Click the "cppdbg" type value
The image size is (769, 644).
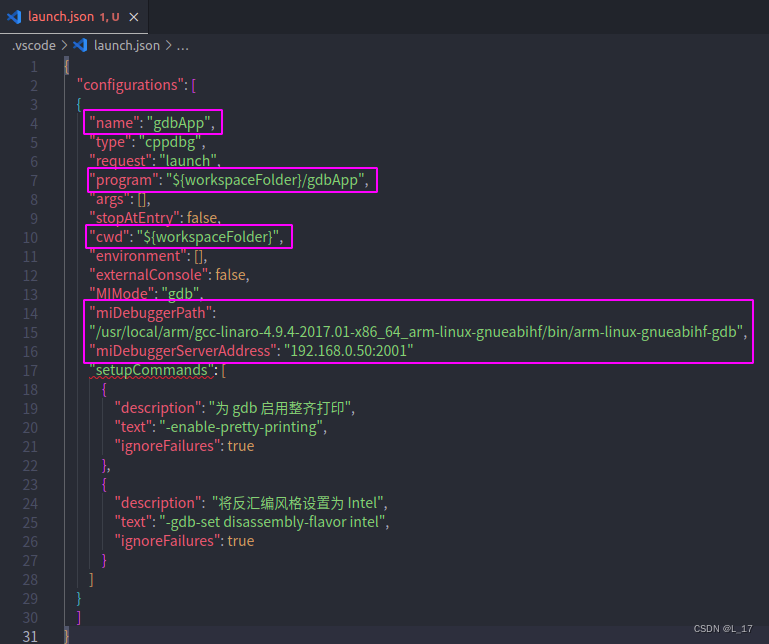coord(177,142)
